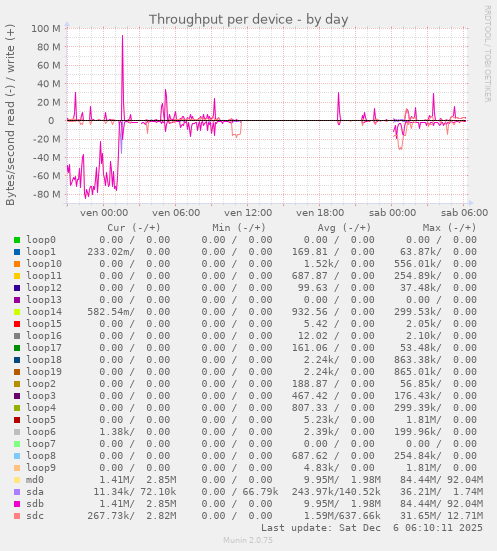Click the loop5 device name

coord(41,420)
